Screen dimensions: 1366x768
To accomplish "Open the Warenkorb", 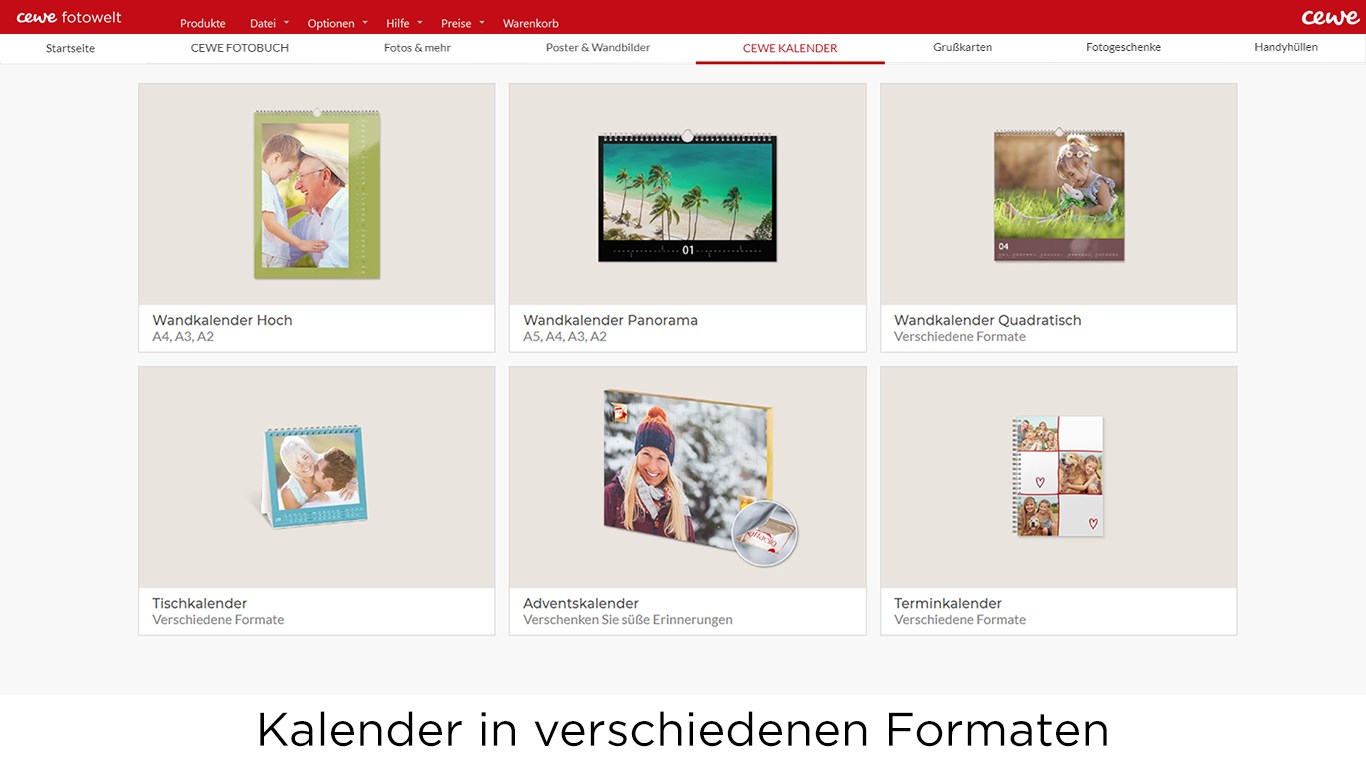I will tap(530, 22).
